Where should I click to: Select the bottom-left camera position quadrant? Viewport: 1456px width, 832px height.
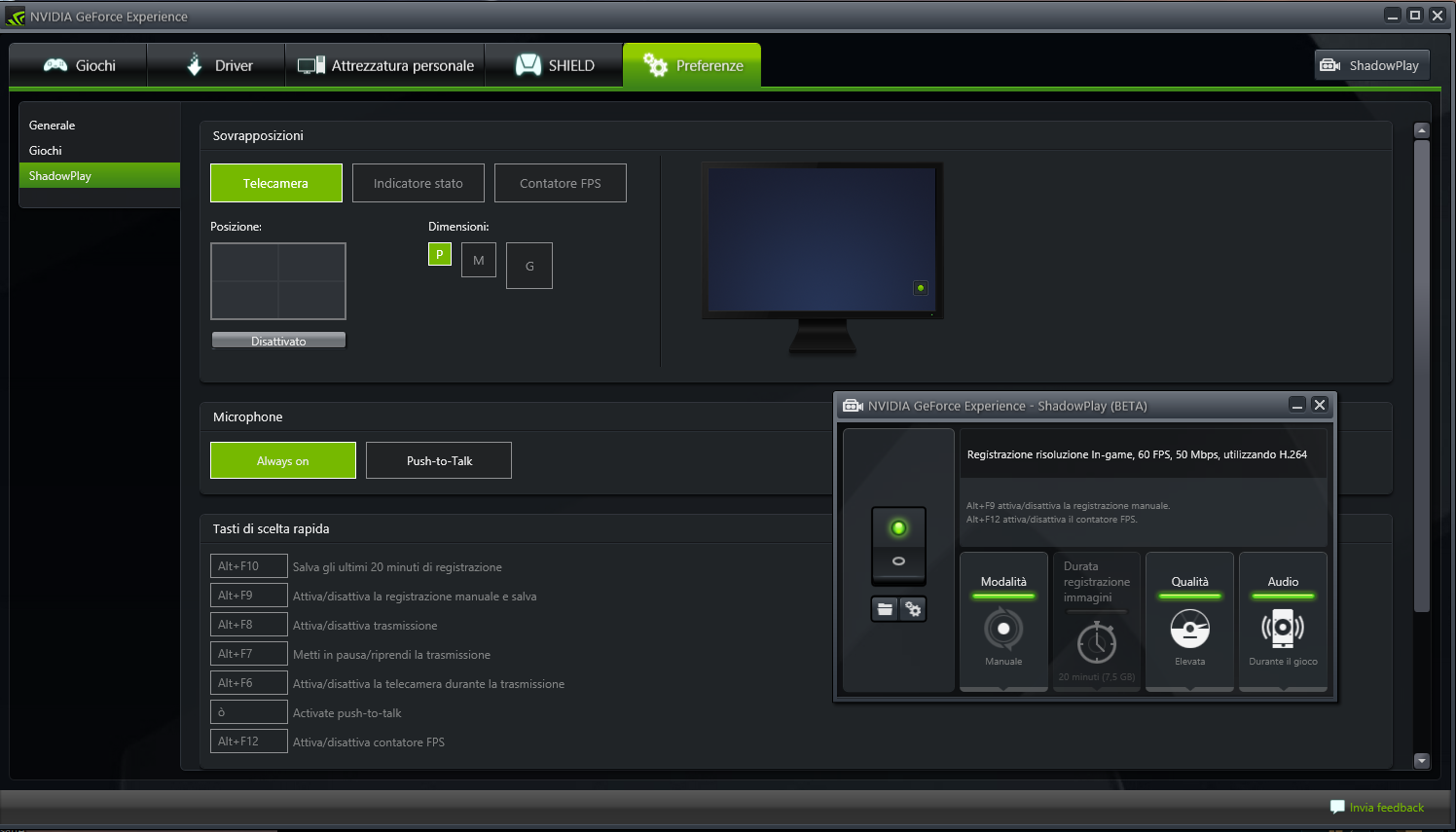click(x=245, y=300)
